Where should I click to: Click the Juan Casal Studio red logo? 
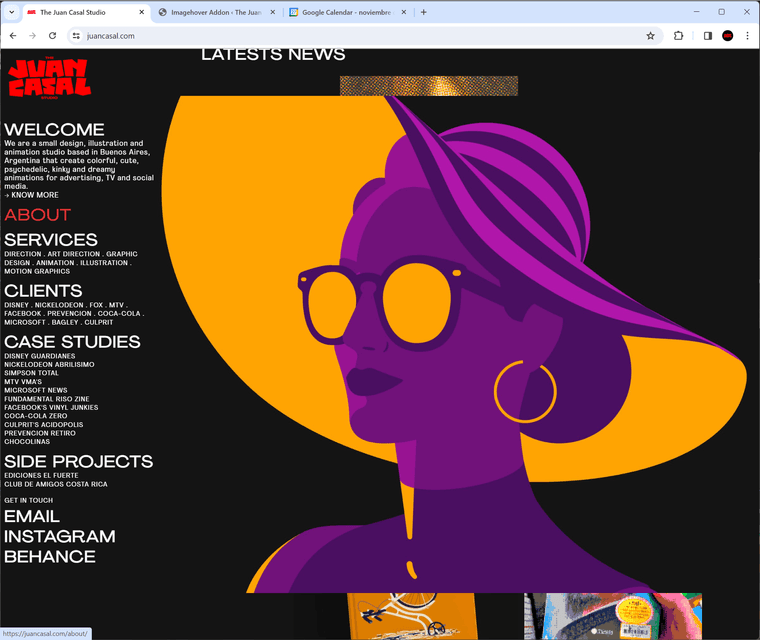click(x=48, y=79)
